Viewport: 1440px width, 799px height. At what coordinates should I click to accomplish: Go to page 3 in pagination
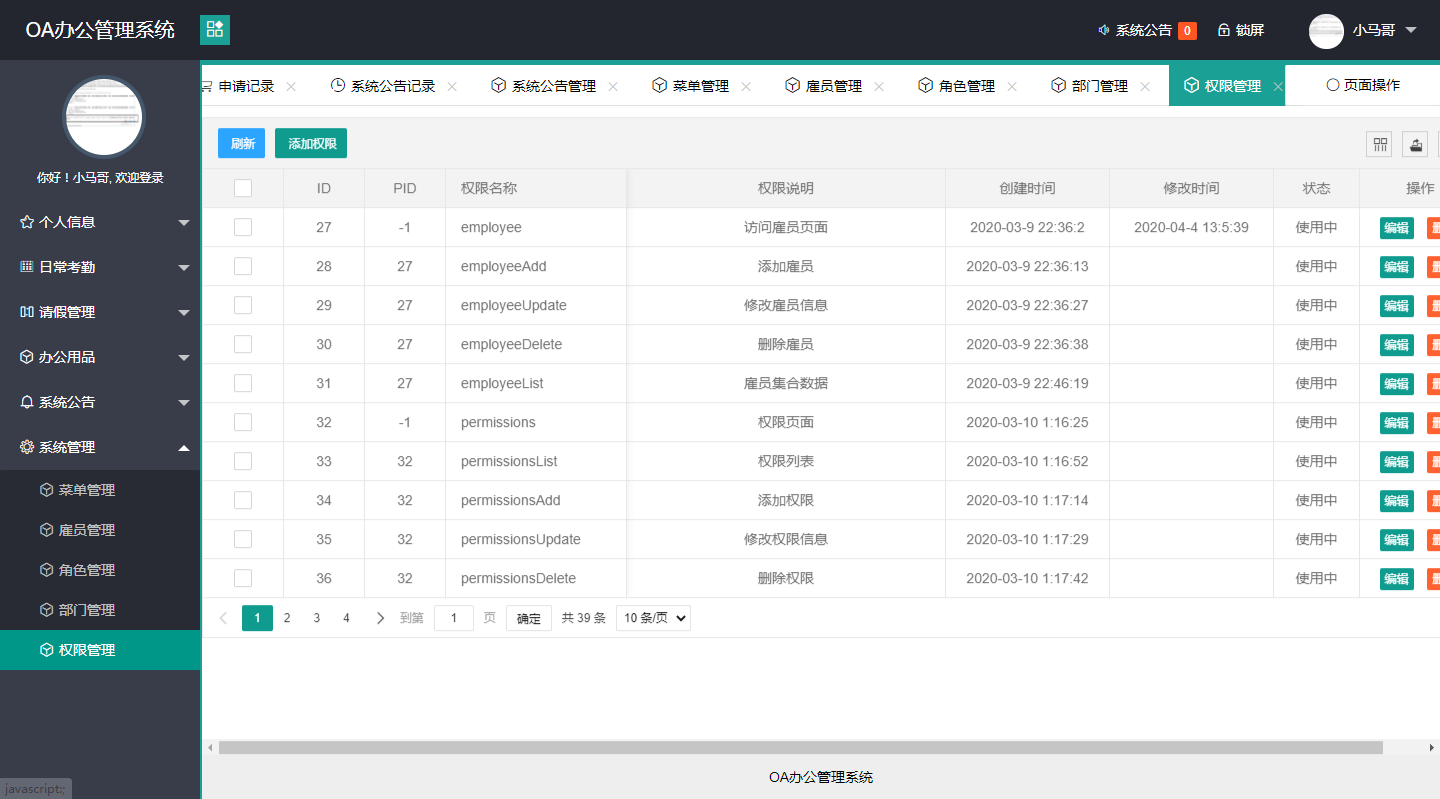point(317,618)
